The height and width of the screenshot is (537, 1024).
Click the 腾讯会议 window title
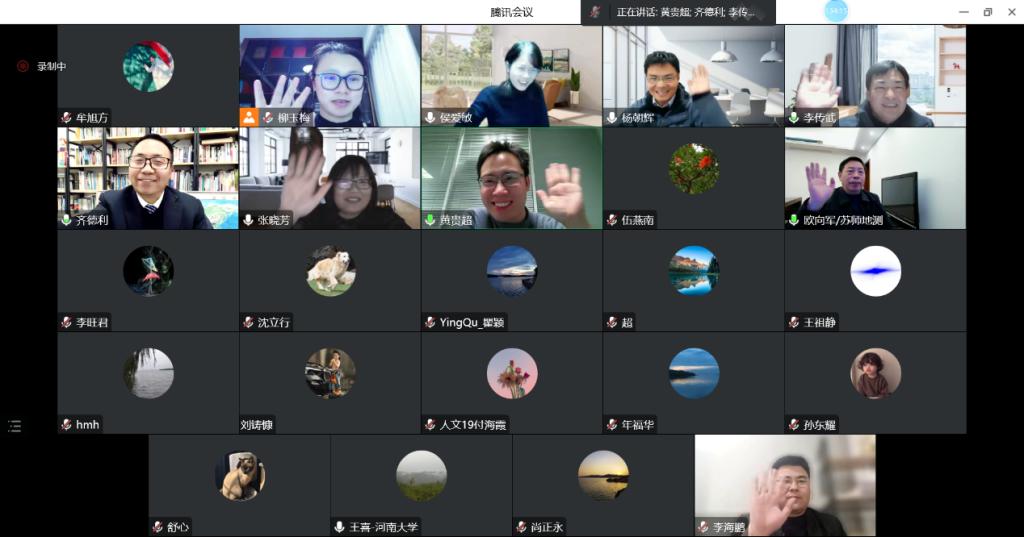[511, 12]
